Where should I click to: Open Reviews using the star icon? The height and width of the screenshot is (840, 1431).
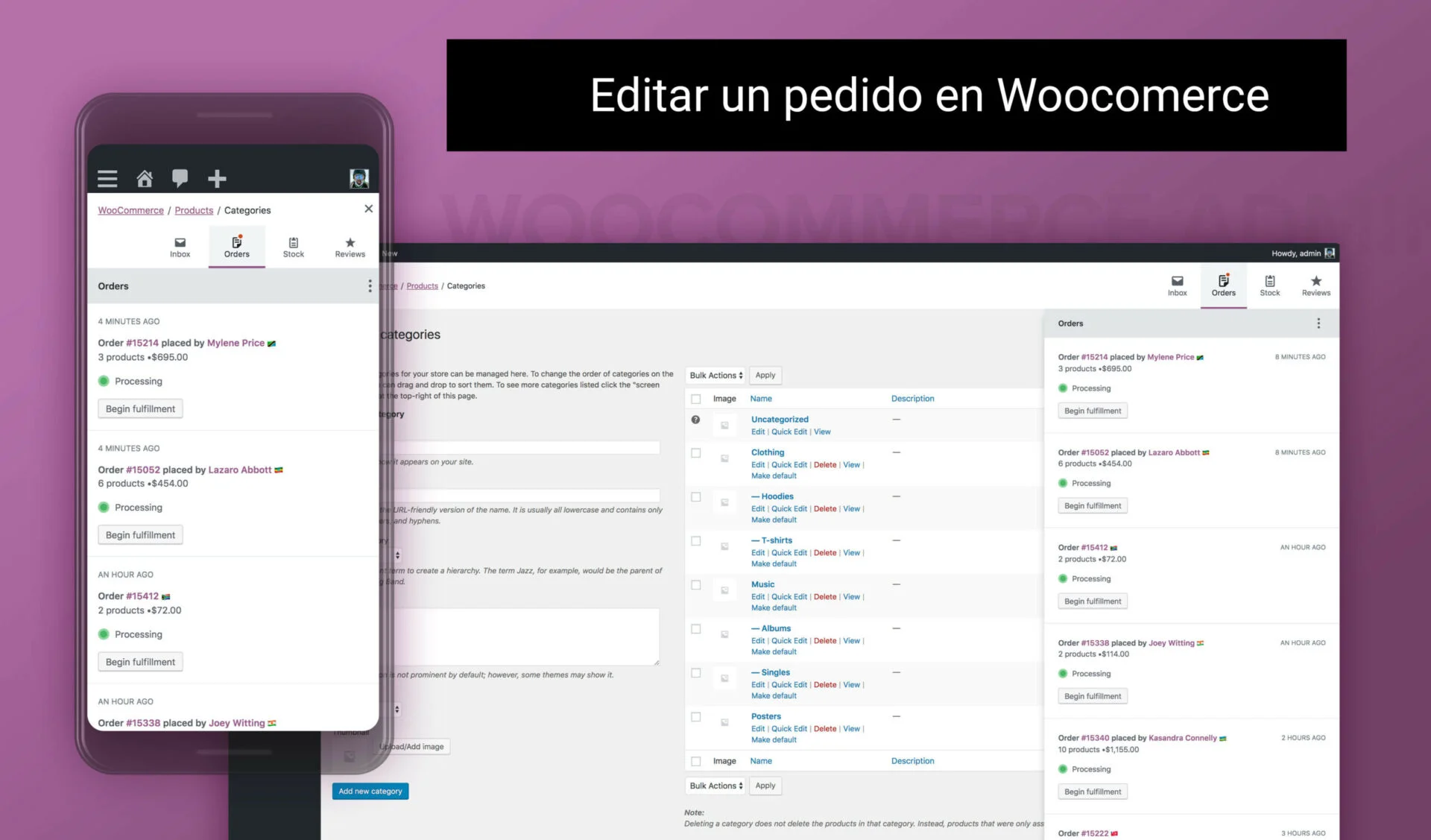click(x=350, y=247)
